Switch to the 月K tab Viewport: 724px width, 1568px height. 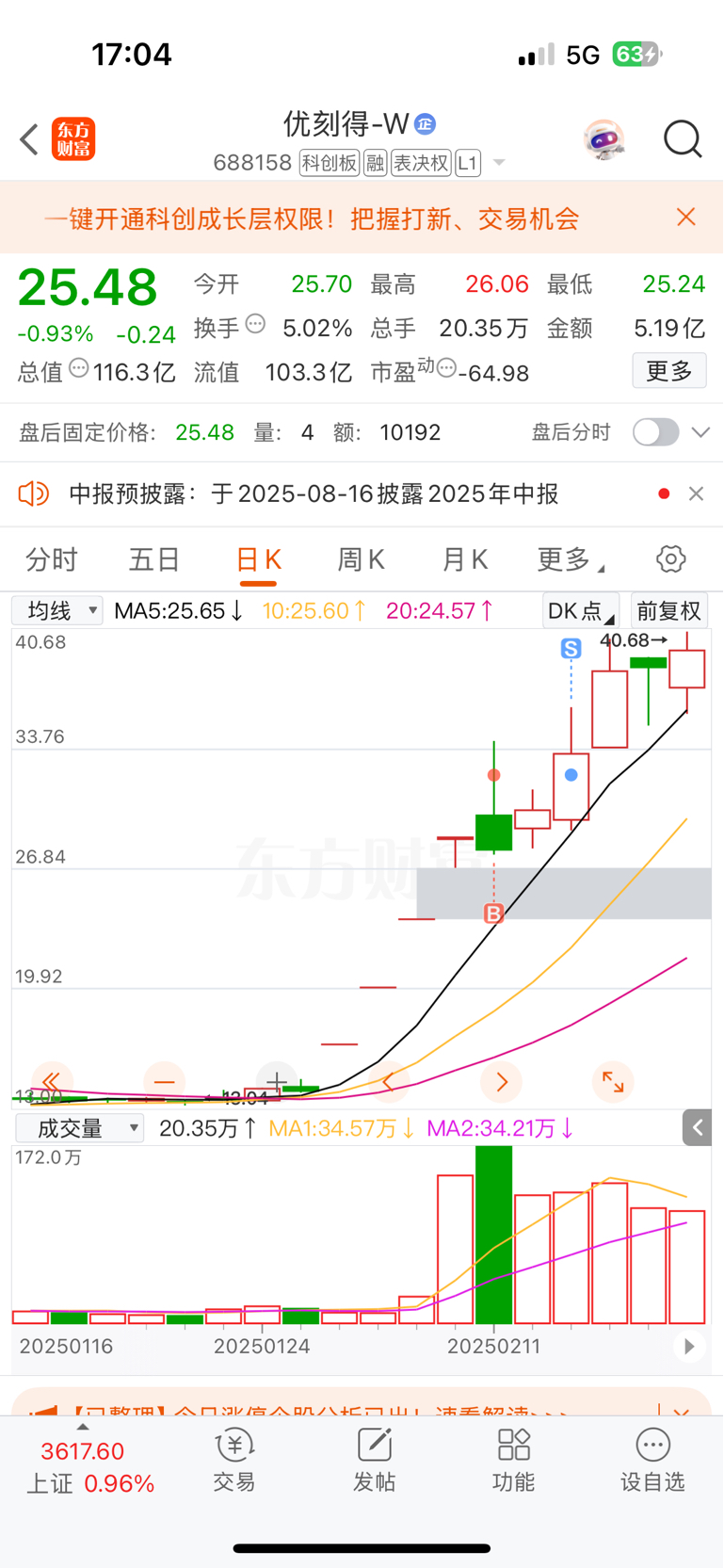tap(465, 559)
